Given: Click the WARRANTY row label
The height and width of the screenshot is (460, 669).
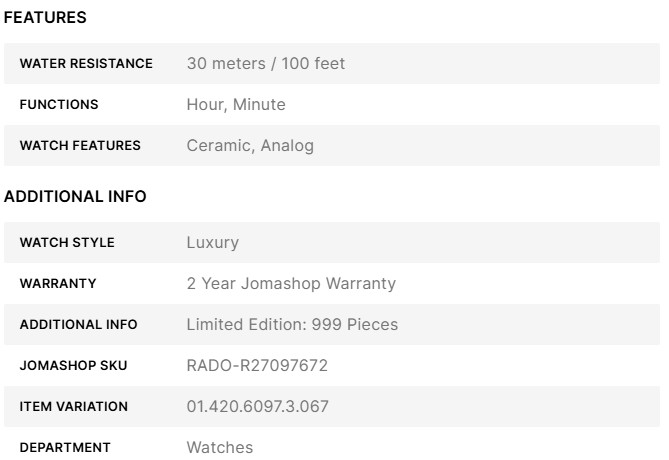Looking at the screenshot, I should 58,284.
